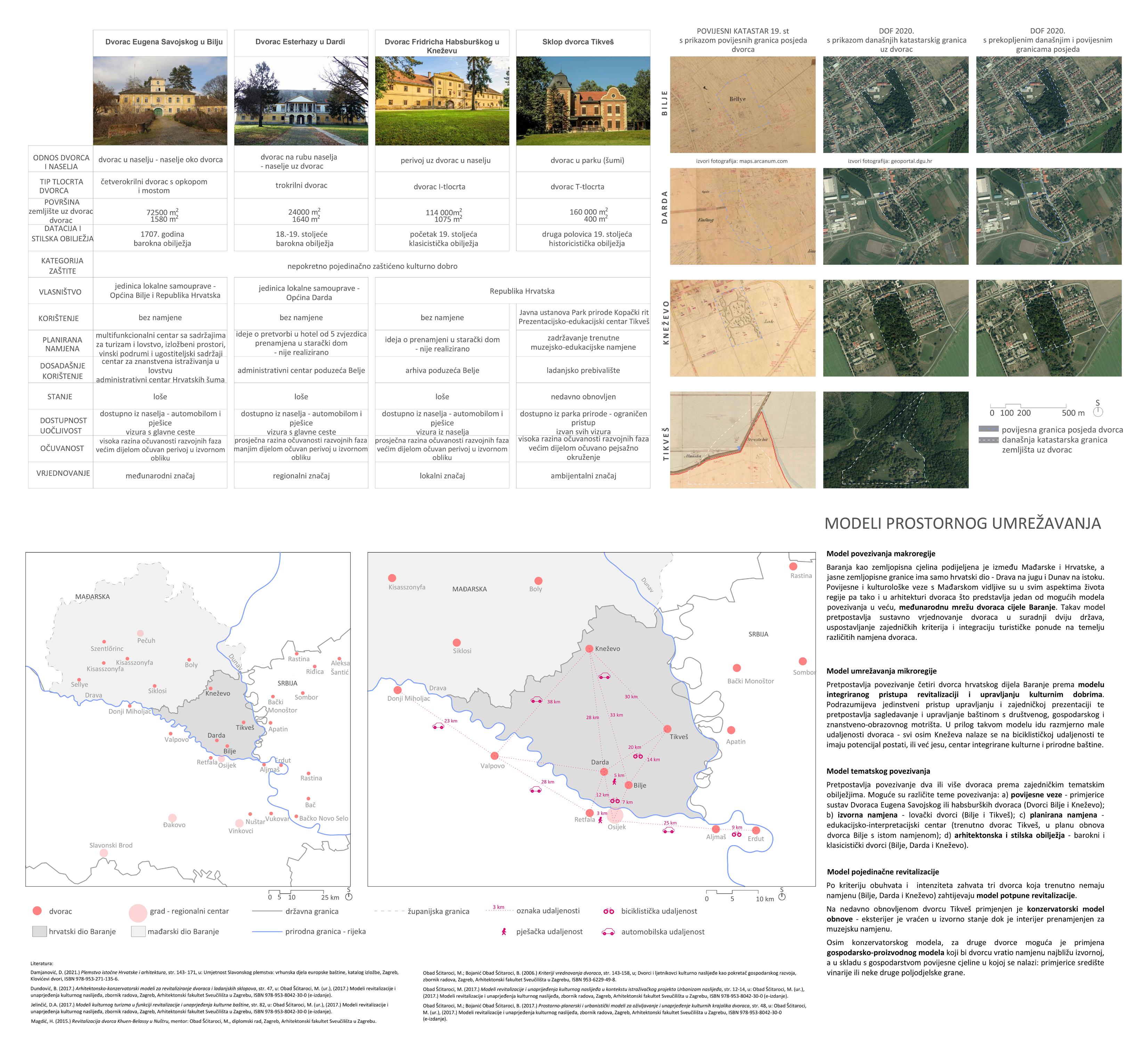Click the Darda historical cadastre map
The width and height of the screenshot is (1148, 1057).
pos(742,216)
